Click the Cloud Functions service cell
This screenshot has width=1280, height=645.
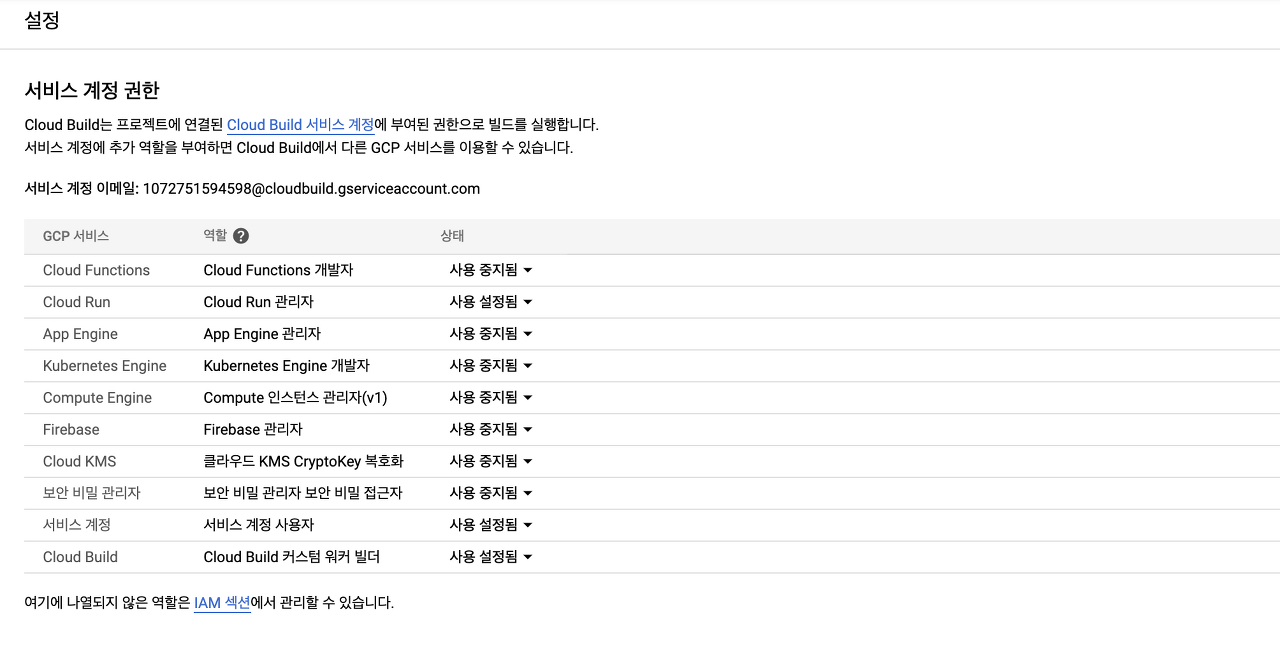(96, 270)
